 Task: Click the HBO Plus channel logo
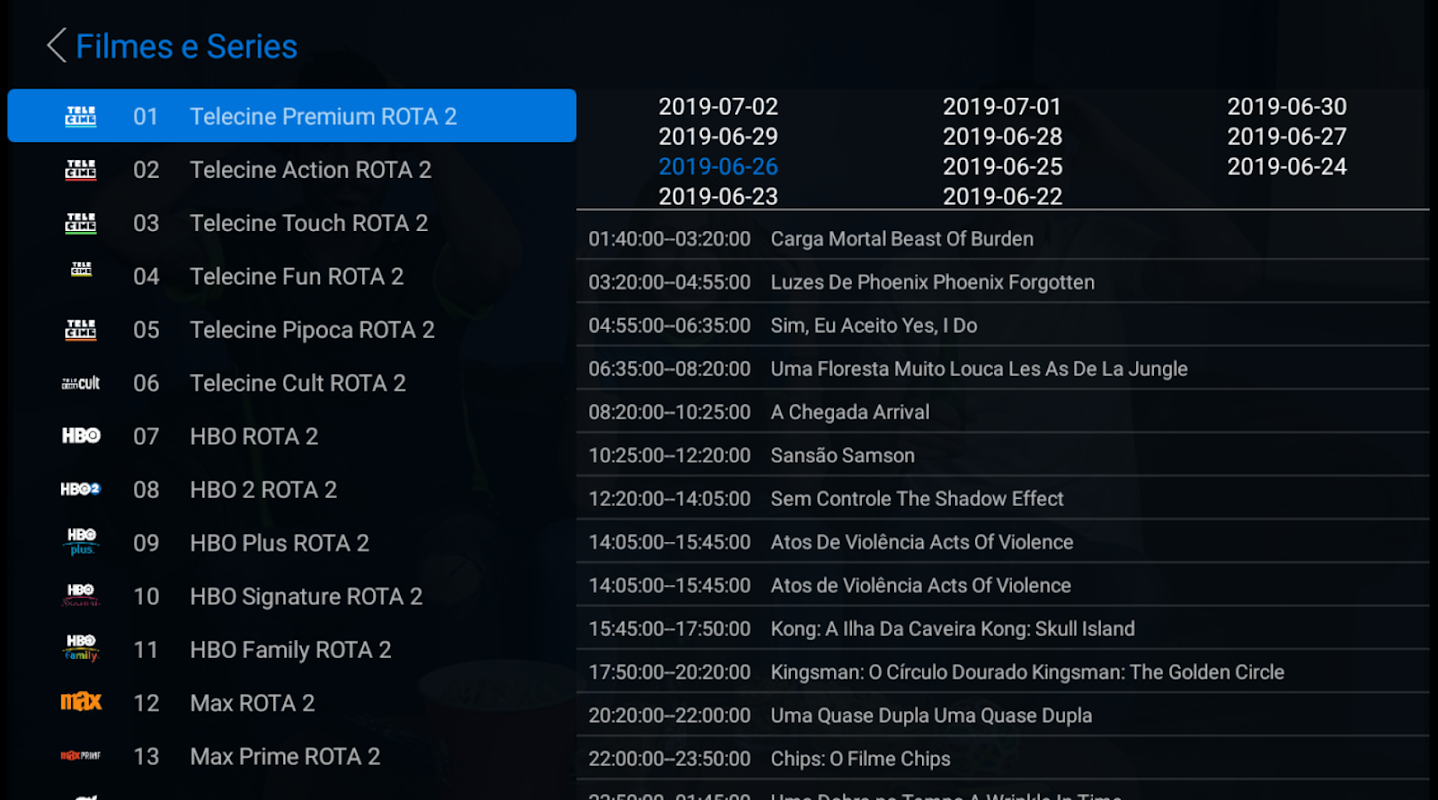(81, 542)
